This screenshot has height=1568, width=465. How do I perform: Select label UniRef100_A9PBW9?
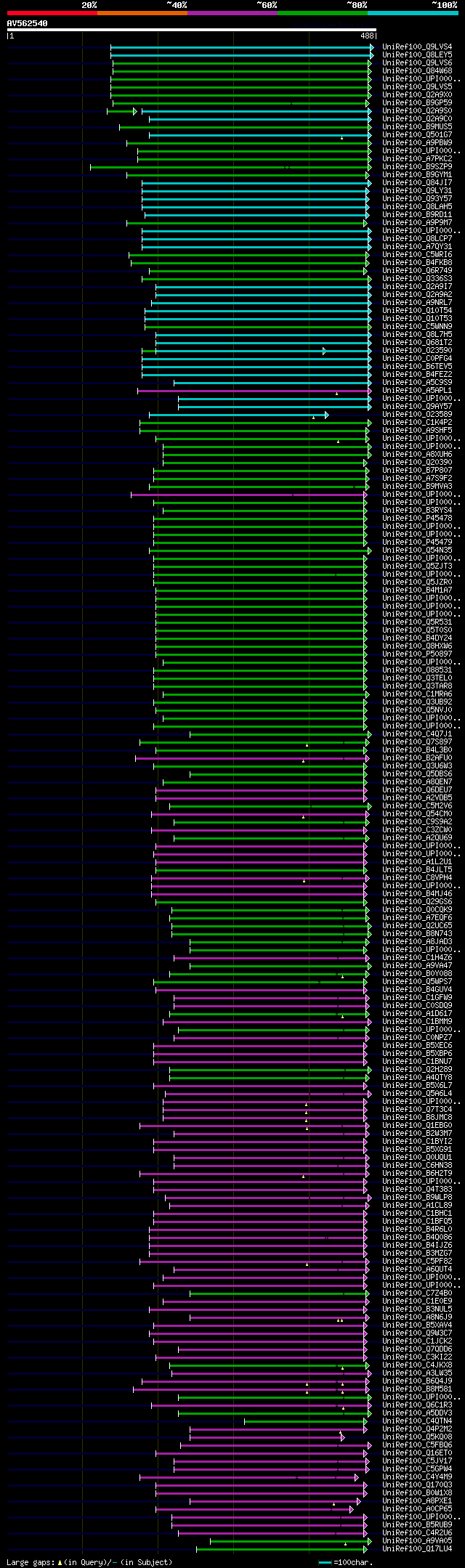coord(417,143)
